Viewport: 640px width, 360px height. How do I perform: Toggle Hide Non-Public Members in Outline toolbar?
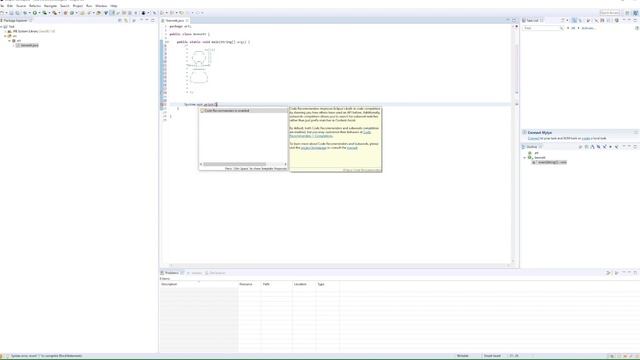click(x=611, y=147)
